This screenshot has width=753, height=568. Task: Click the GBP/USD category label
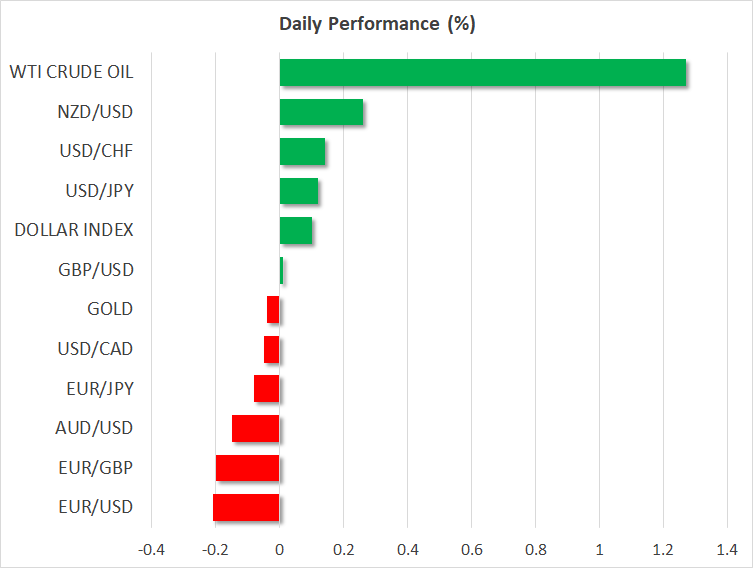(x=96, y=270)
